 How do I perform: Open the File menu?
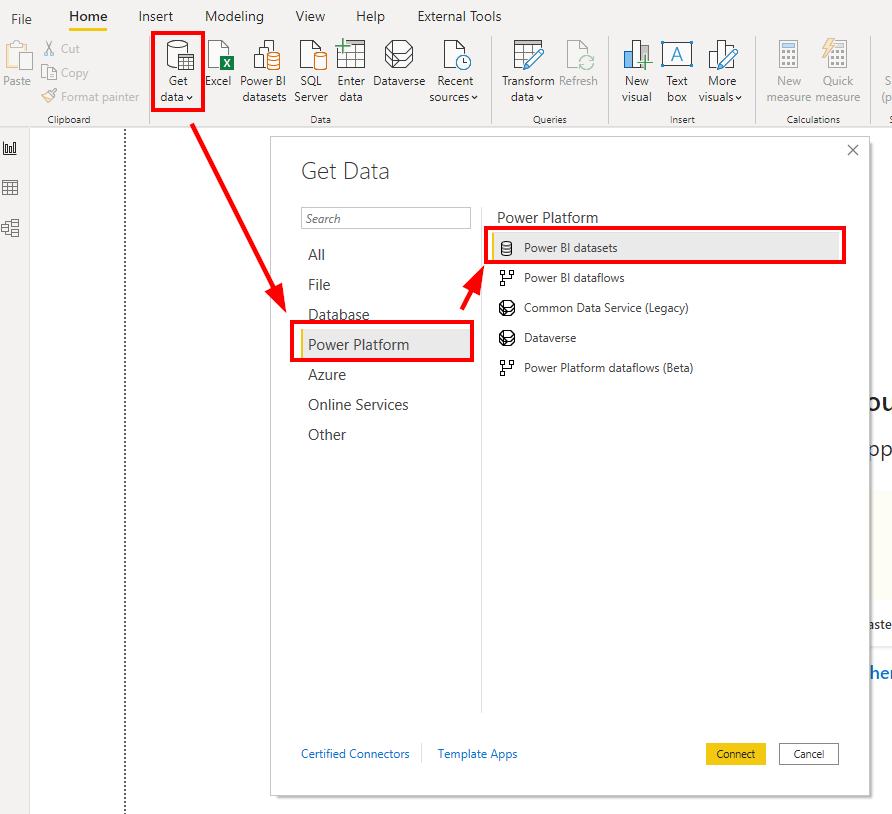(21, 19)
